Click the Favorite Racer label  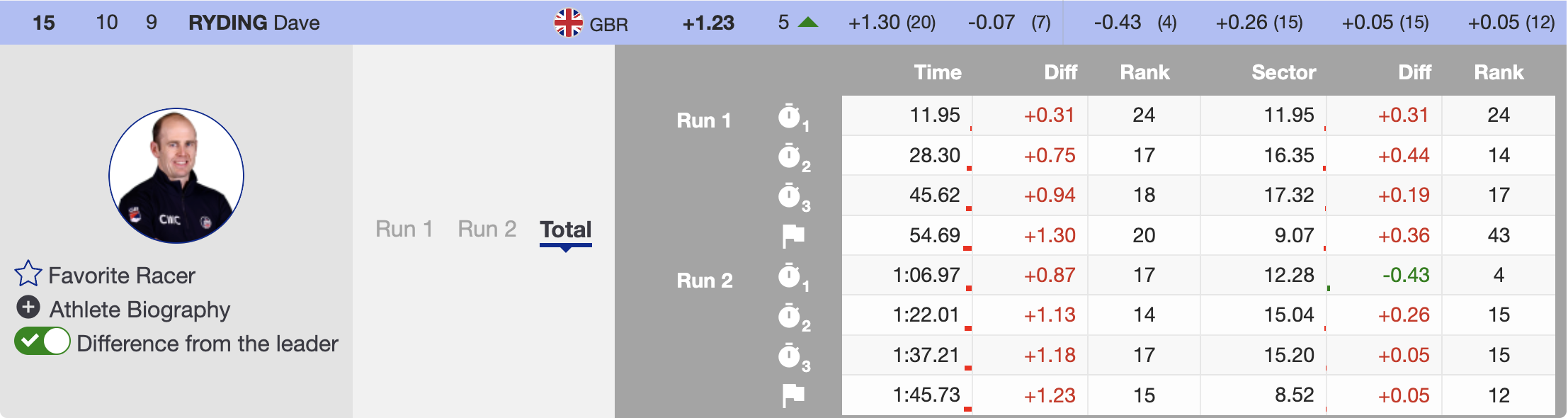[x=121, y=276]
